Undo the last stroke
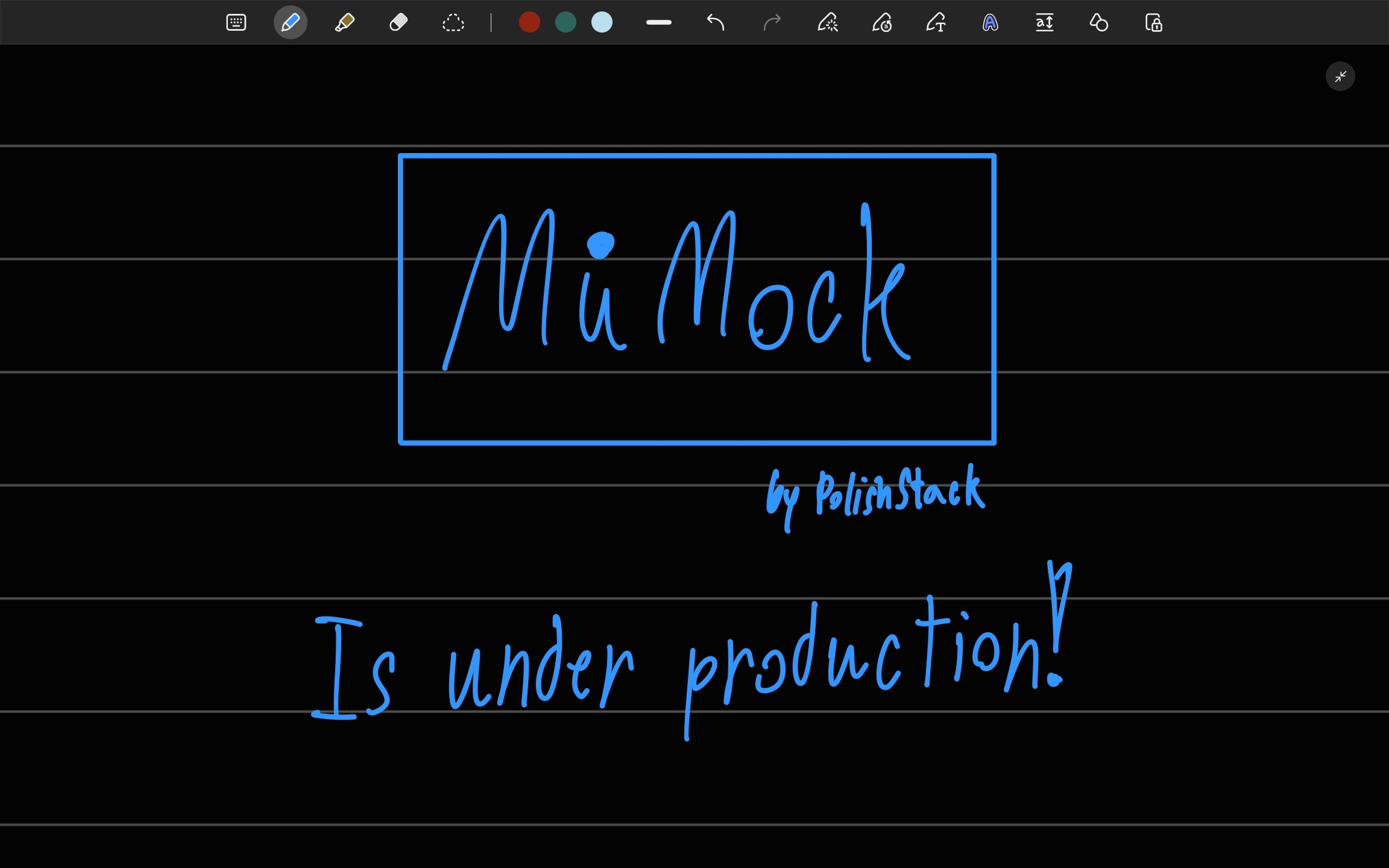The image size is (1389, 868). (716, 22)
